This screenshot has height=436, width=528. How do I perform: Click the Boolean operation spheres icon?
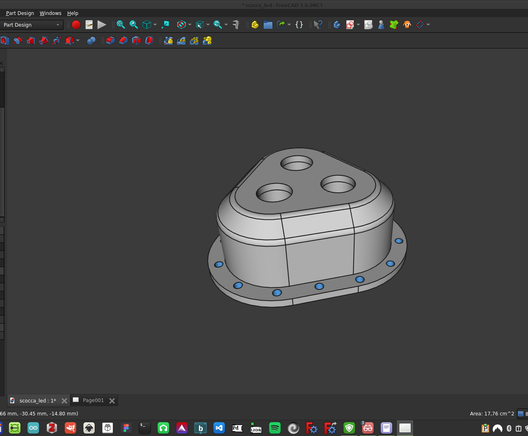point(91,41)
